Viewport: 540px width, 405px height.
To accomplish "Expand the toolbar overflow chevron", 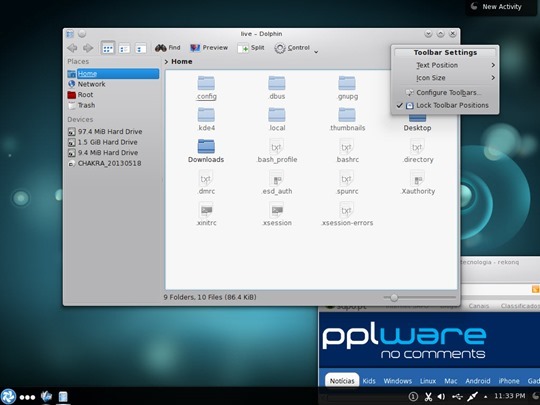I will 316,52.
